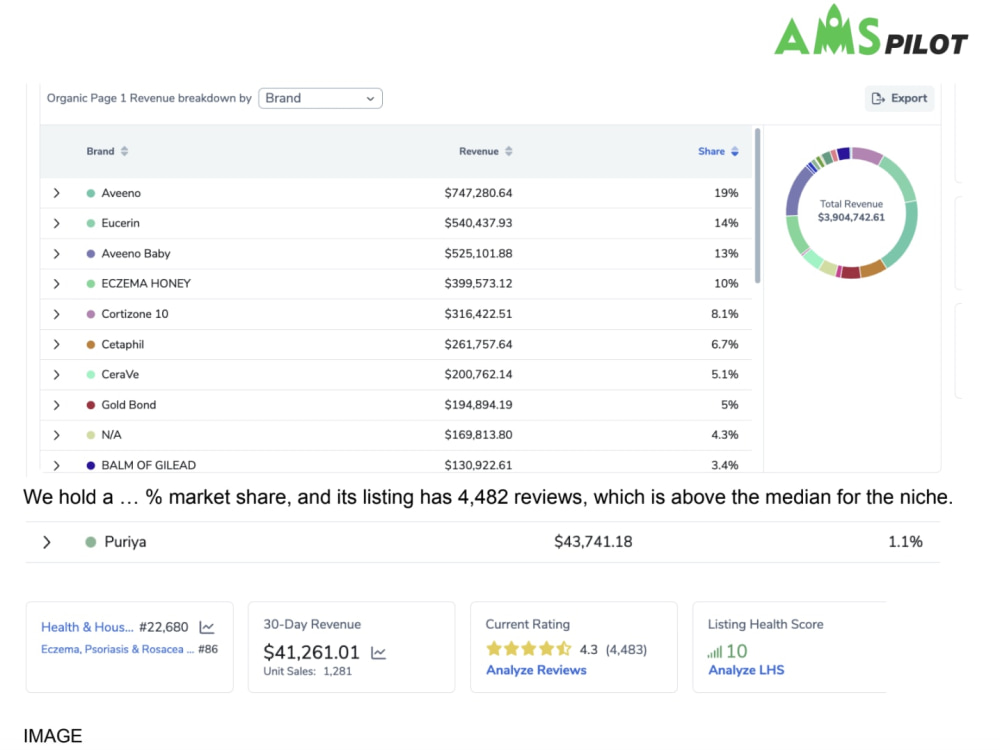The image size is (1000, 750).
Task: Click the Listing Health Score bars icon
Action: click(715, 652)
